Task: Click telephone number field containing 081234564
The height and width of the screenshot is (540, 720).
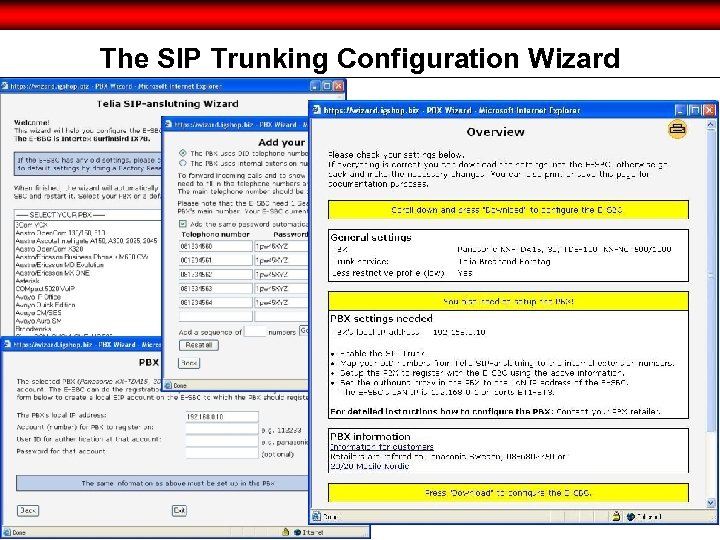Action: click(216, 302)
